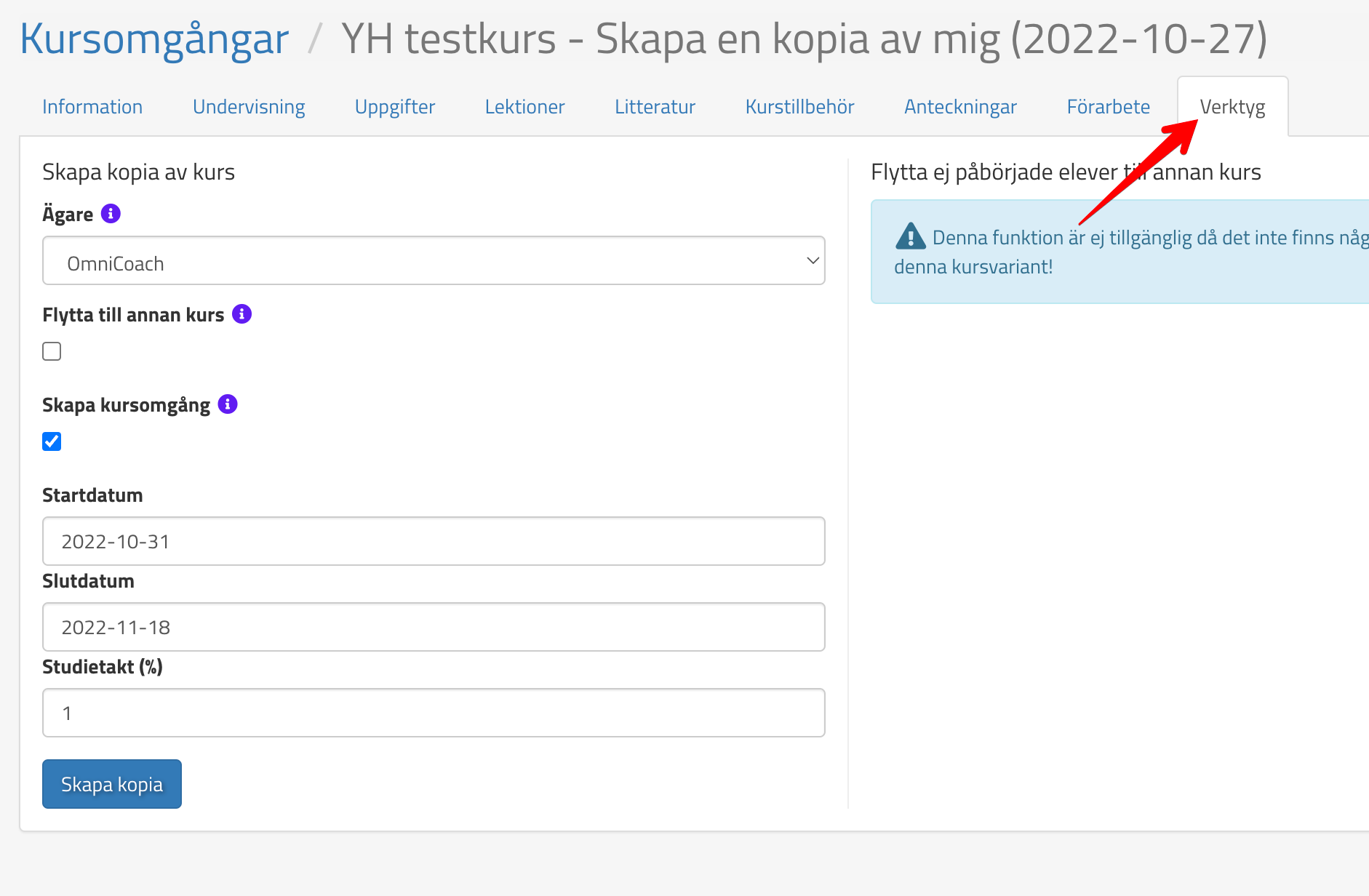
Task: Open the Undervisning tab
Action: click(x=249, y=107)
